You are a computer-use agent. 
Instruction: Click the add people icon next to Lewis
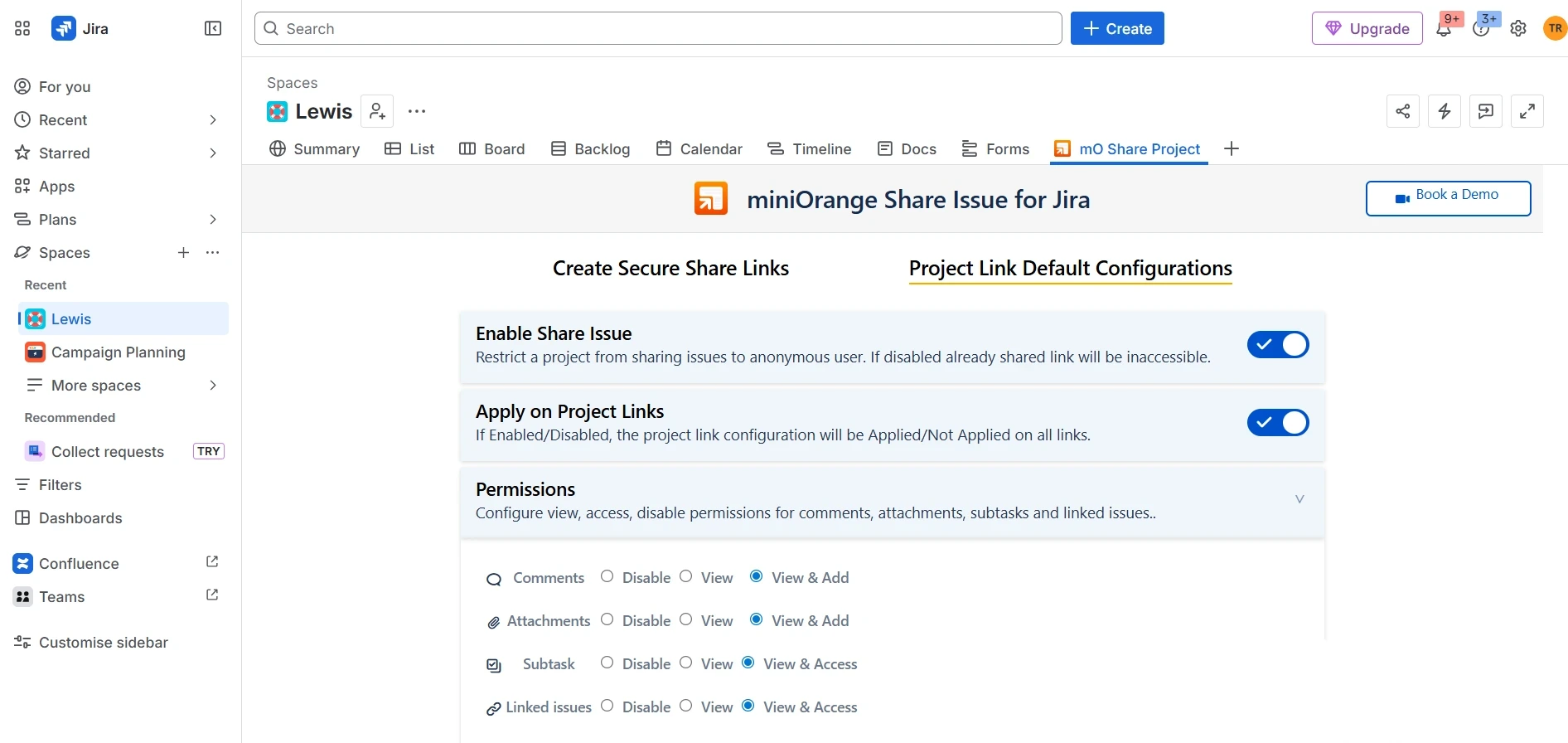click(377, 111)
